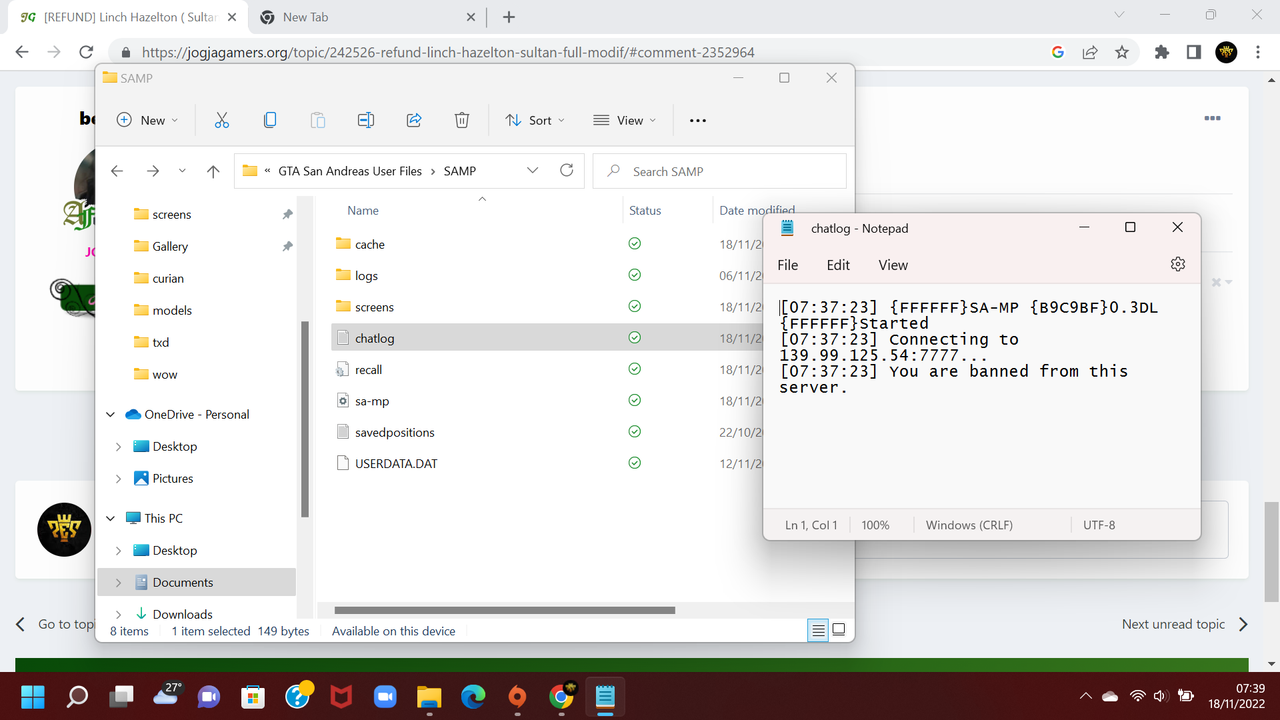Sort files by Date modified column
The image size is (1280, 720).
tap(757, 210)
